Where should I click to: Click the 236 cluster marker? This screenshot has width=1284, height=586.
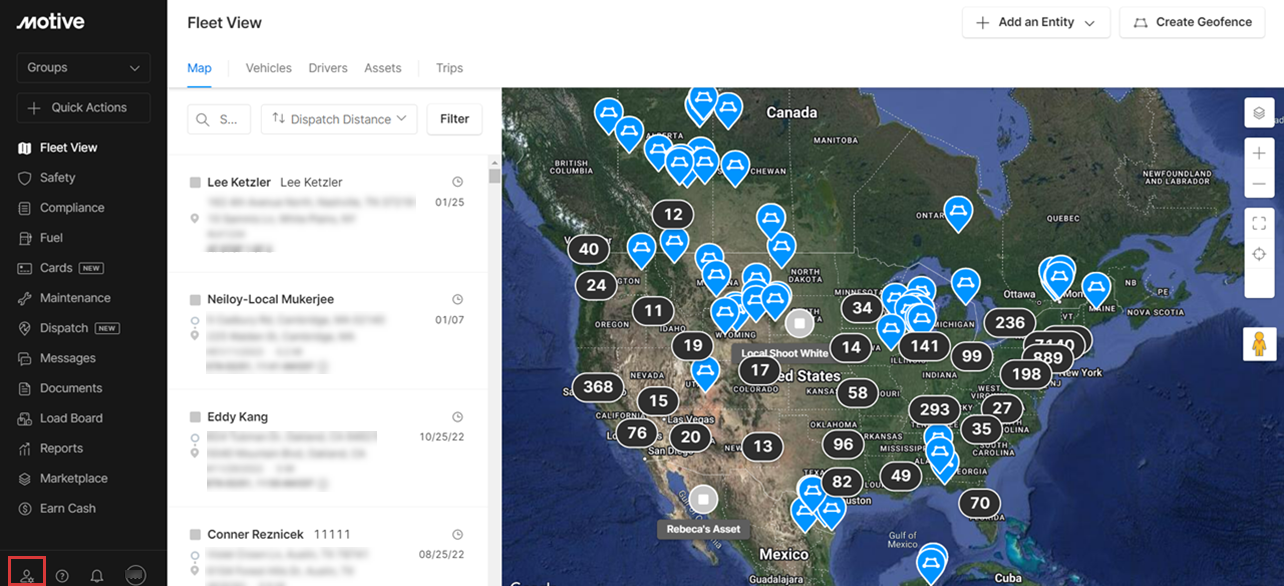pyautogui.click(x=1010, y=322)
